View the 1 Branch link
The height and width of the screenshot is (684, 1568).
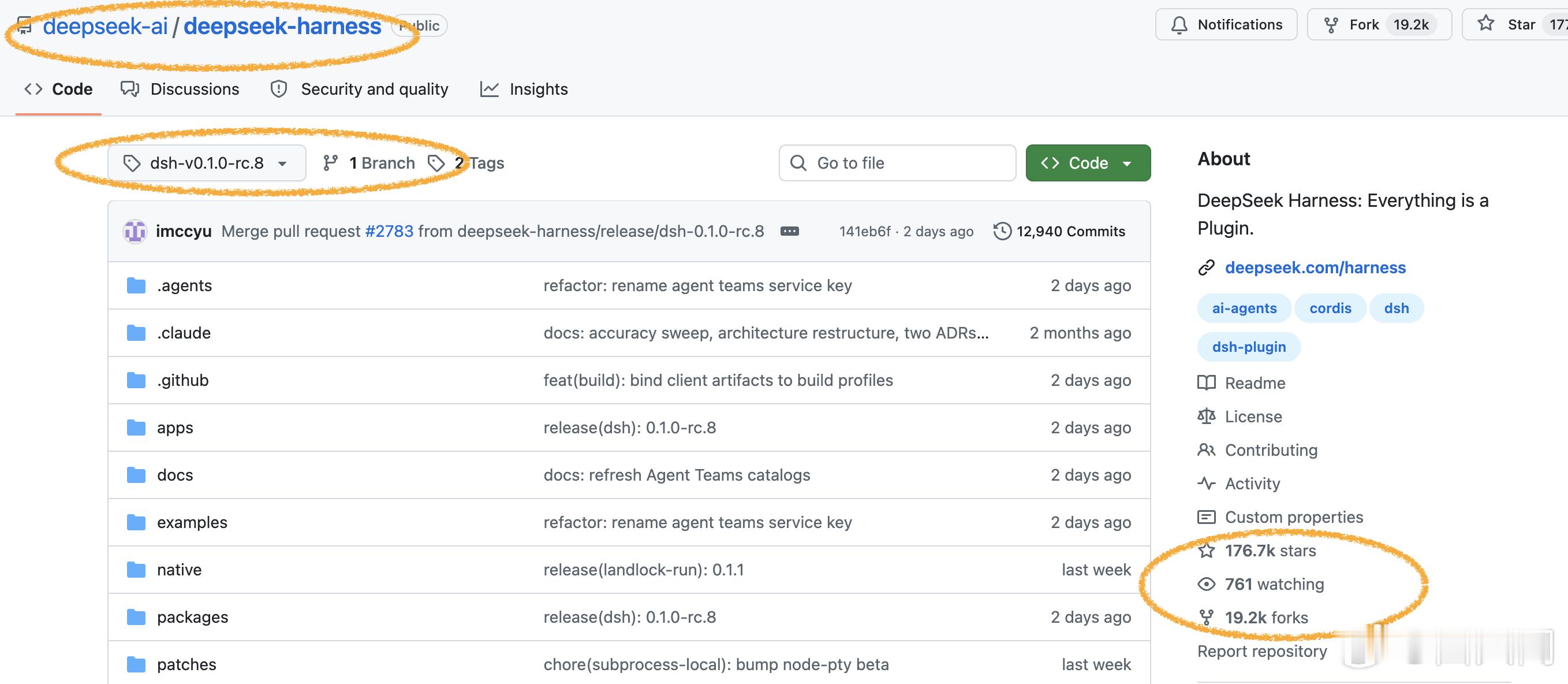(369, 163)
